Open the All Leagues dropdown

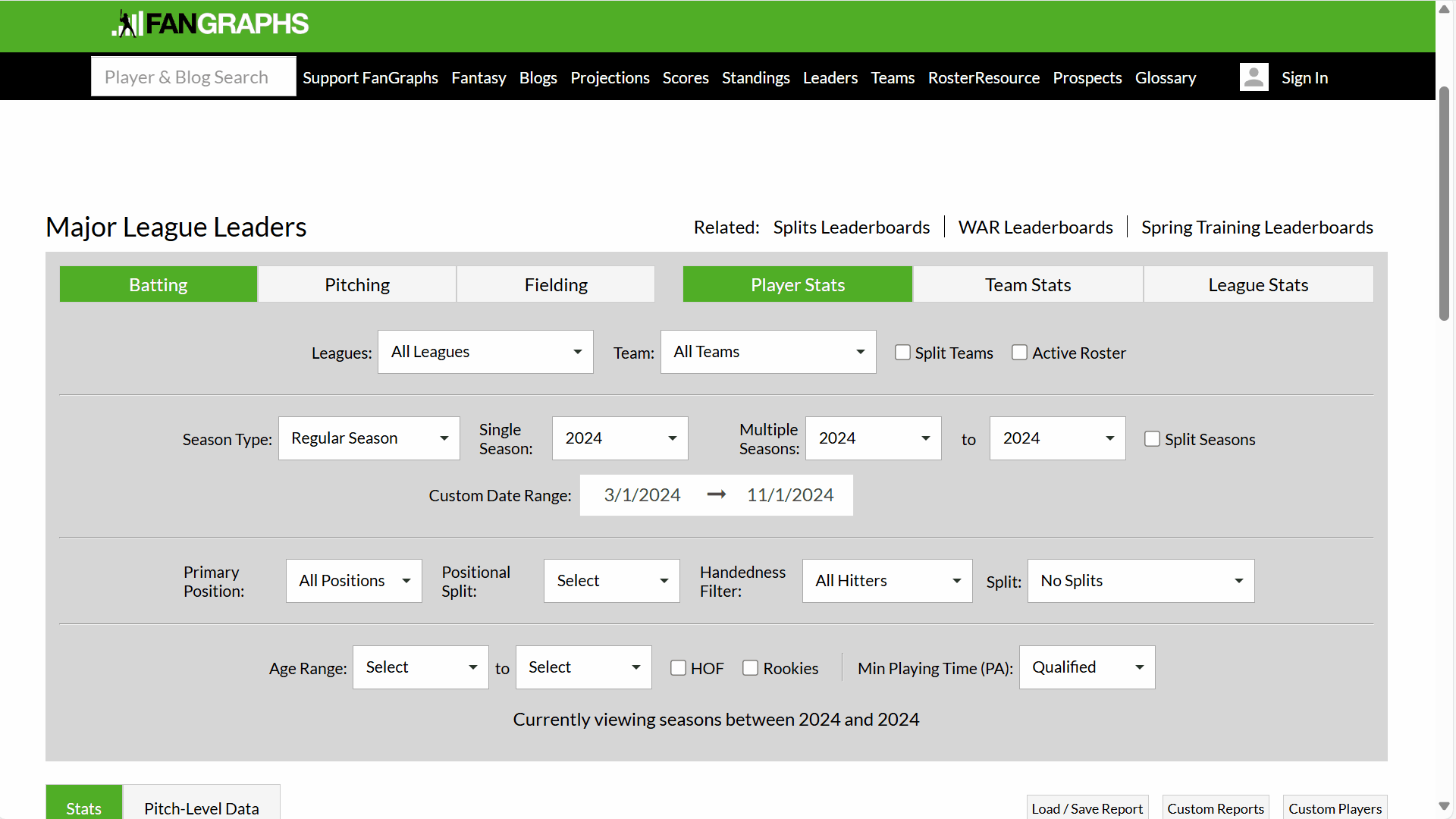[485, 352]
